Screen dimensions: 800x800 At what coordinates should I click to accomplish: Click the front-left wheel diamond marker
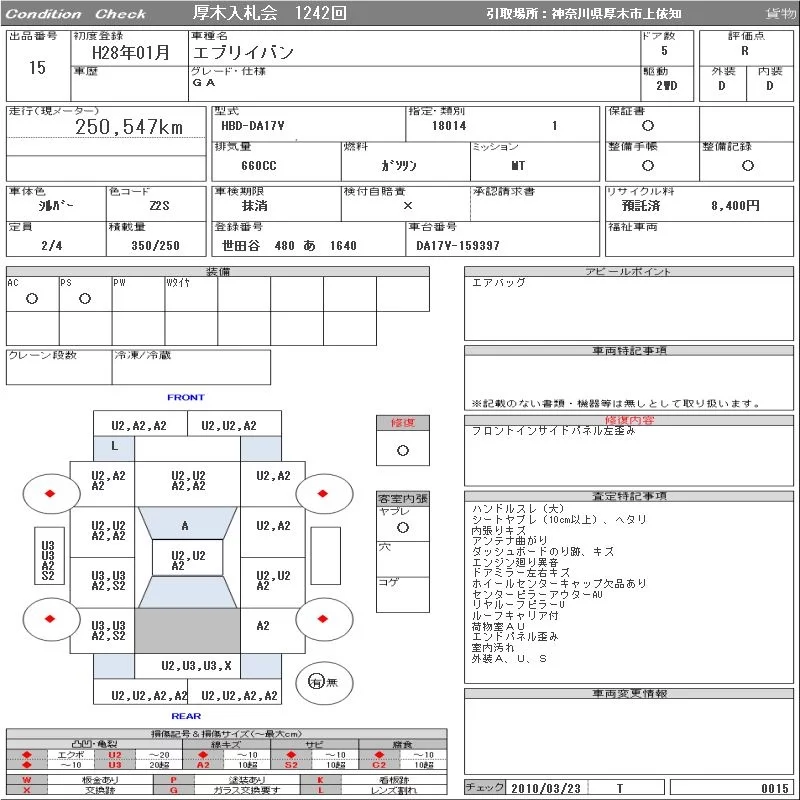[x=48, y=492]
